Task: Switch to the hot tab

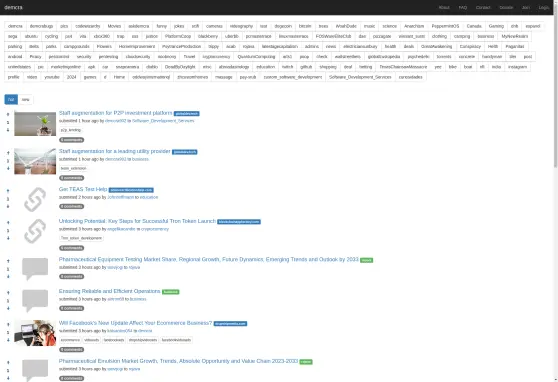Action: coord(11,99)
